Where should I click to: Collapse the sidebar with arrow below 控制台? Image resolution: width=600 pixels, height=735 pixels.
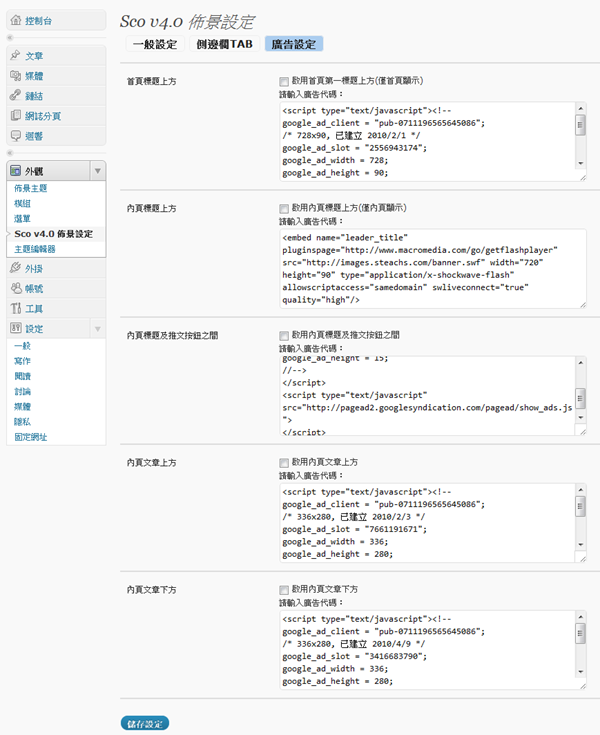coord(10,38)
